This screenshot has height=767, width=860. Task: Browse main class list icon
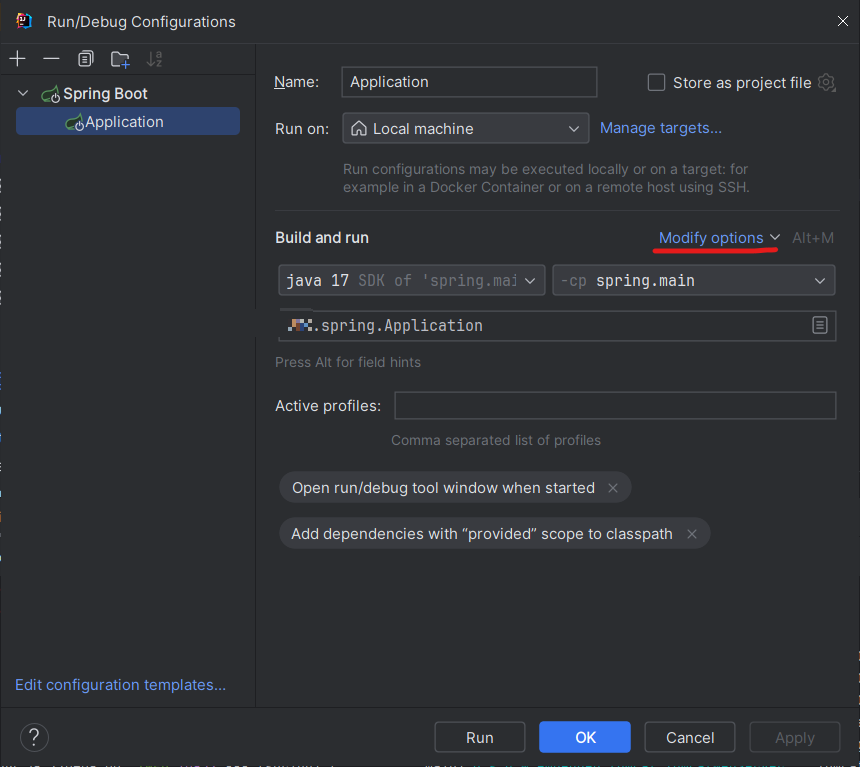pyautogui.click(x=819, y=325)
